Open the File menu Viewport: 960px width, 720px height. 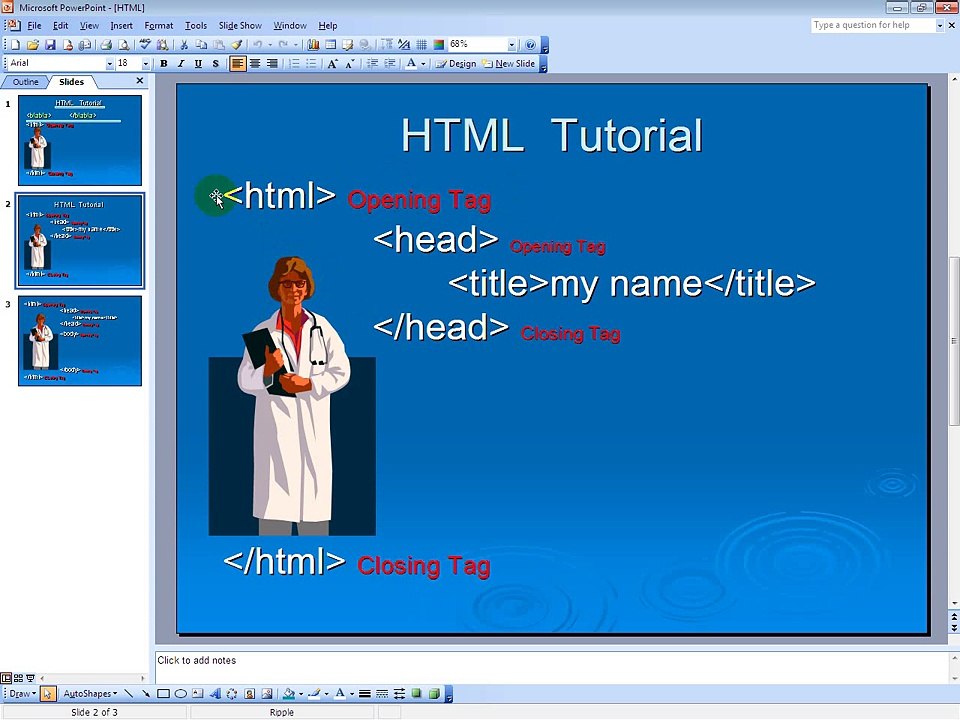coord(34,26)
